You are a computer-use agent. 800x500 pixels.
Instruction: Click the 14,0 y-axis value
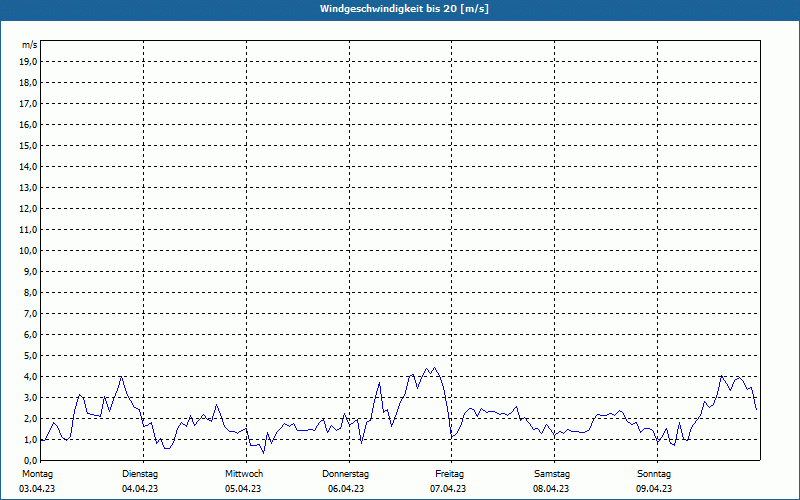tap(28, 166)
